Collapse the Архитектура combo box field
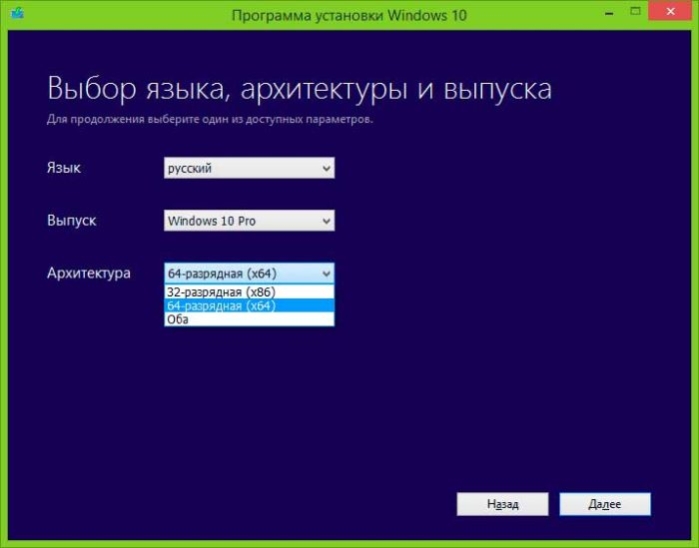The width and height of the screenshot is (699, 548). click(x=249, y=273)
